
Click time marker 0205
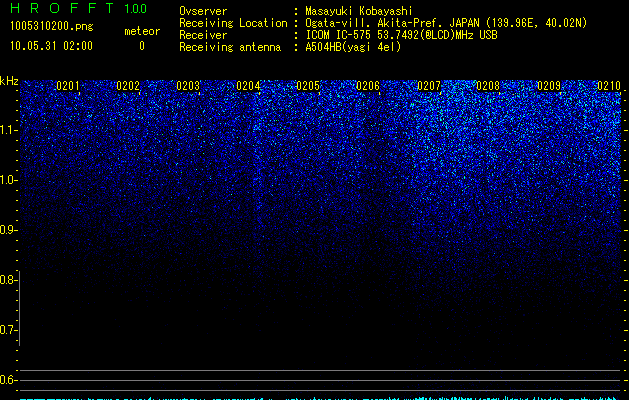click(308, 86)
